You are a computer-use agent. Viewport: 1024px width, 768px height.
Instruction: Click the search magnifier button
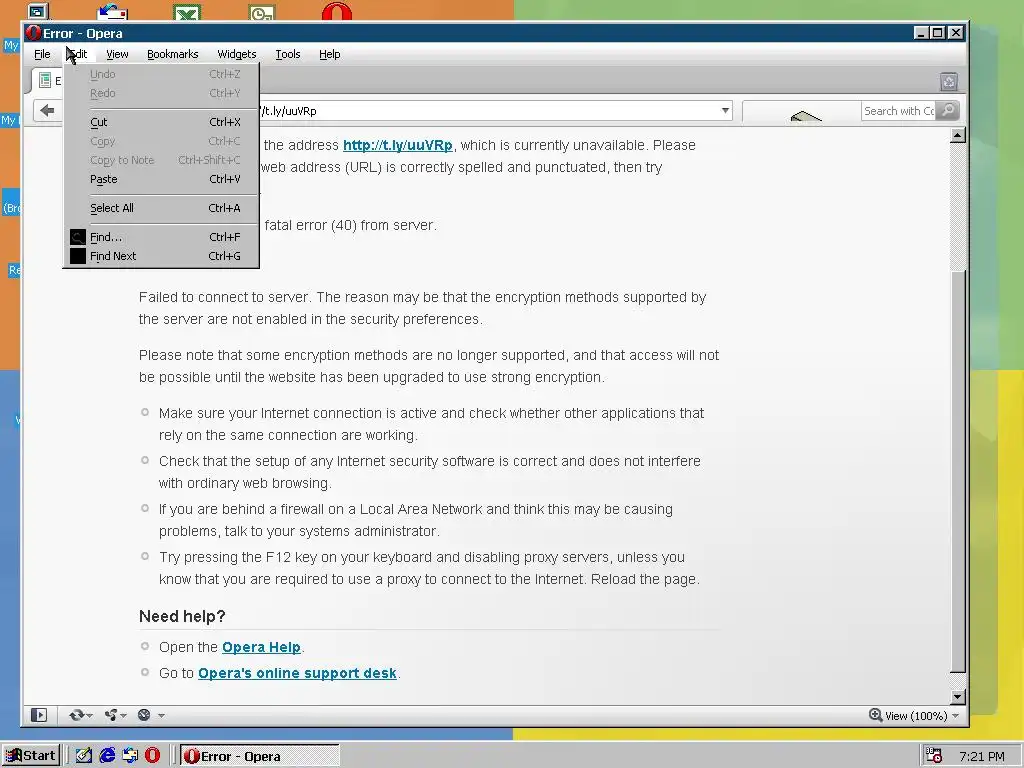(x=948, y=110)
